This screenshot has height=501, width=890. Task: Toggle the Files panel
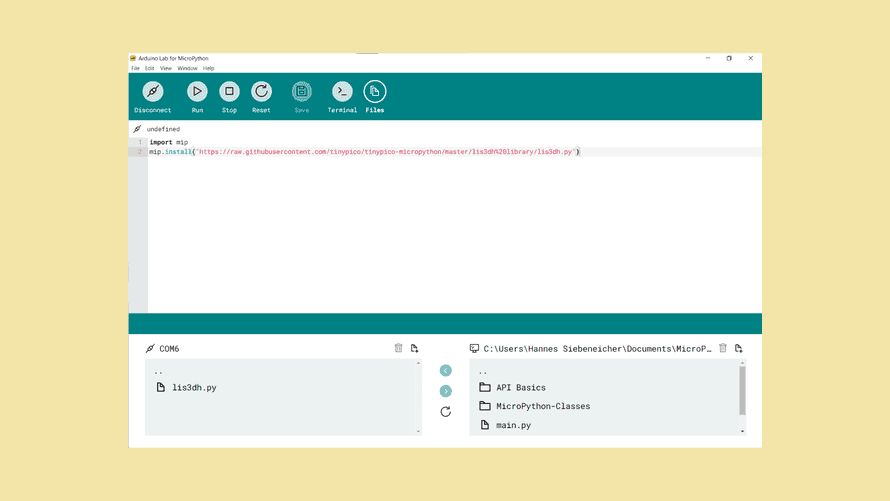click(x=374, y=92)
